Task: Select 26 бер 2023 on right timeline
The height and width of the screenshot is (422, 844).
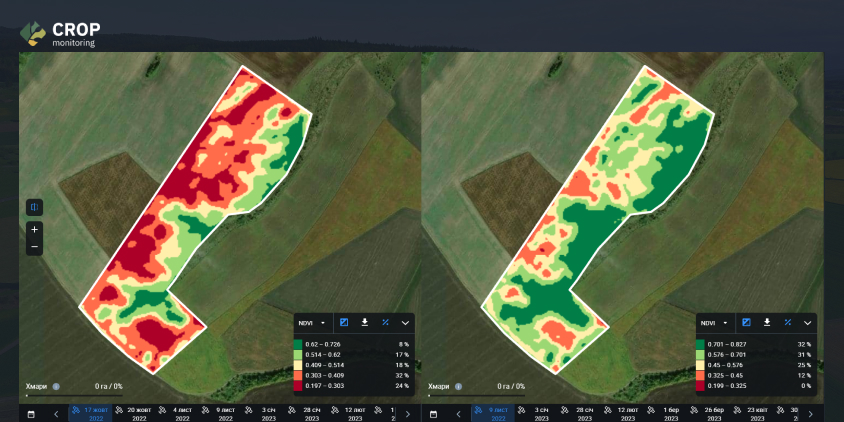Action: 708,413
